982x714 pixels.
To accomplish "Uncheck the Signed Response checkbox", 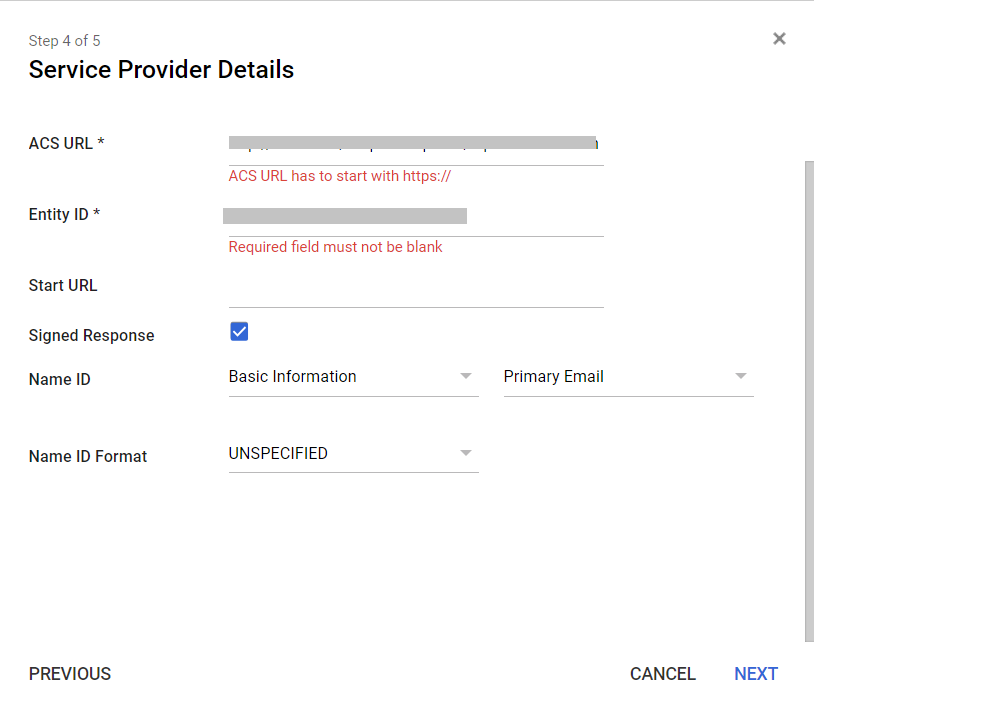I will [x=239, y=331].
